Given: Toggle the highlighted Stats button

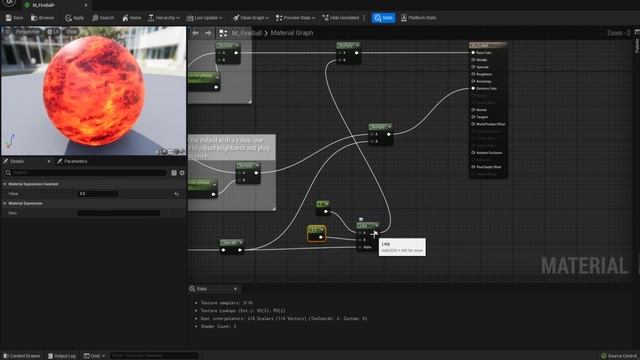Looking at the screenshot, I should click(384, 18).
